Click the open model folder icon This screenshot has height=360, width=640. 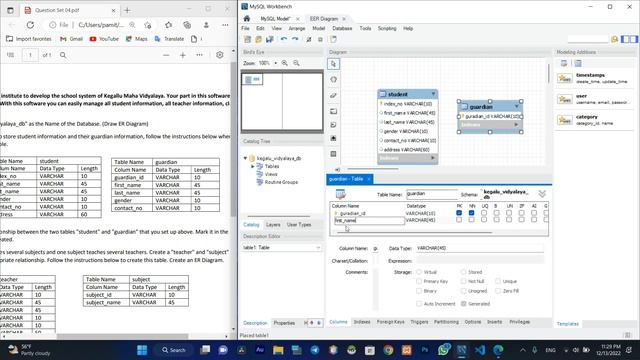pos(258,39)
